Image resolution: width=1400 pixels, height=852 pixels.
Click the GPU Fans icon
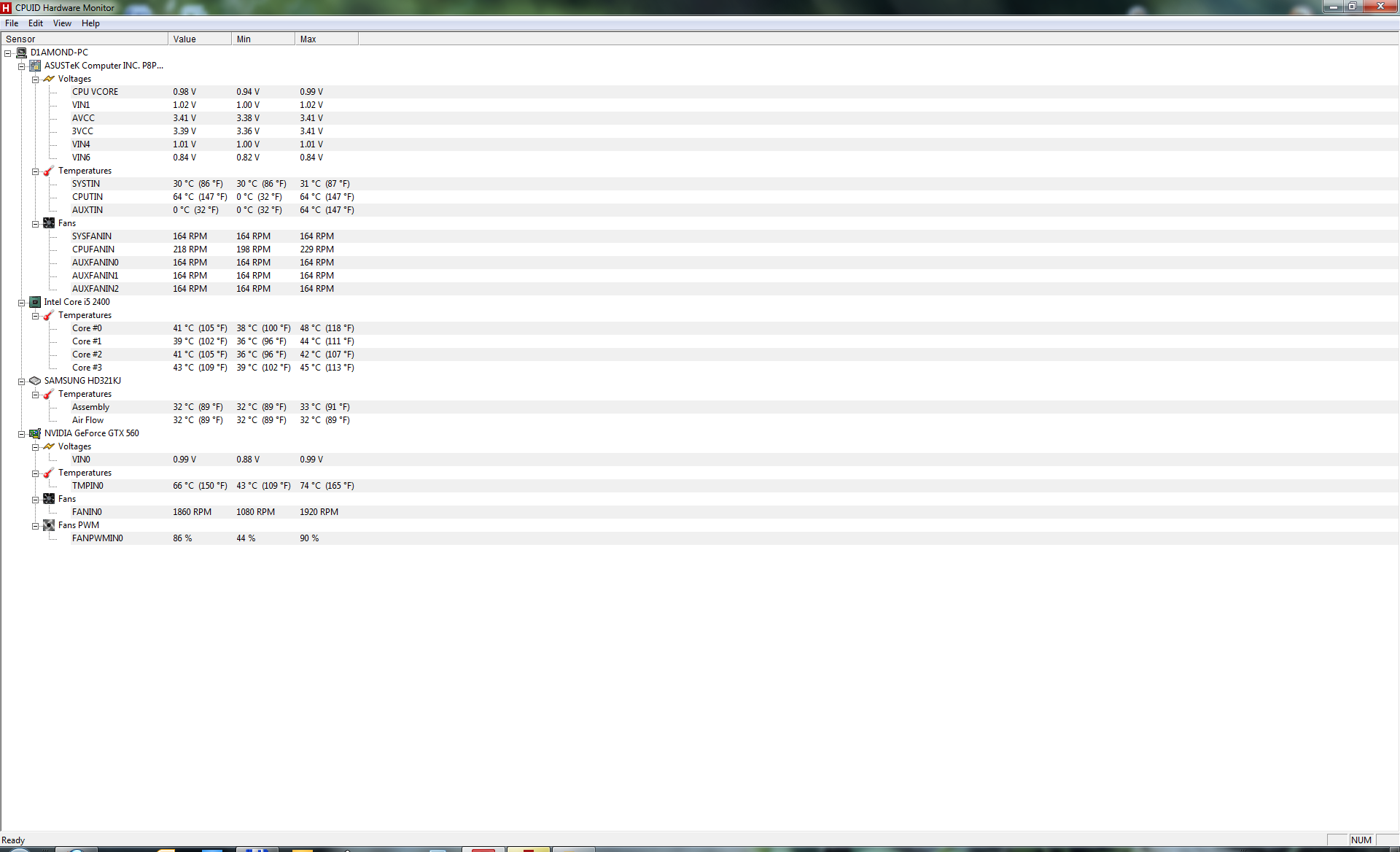(49, 499)
